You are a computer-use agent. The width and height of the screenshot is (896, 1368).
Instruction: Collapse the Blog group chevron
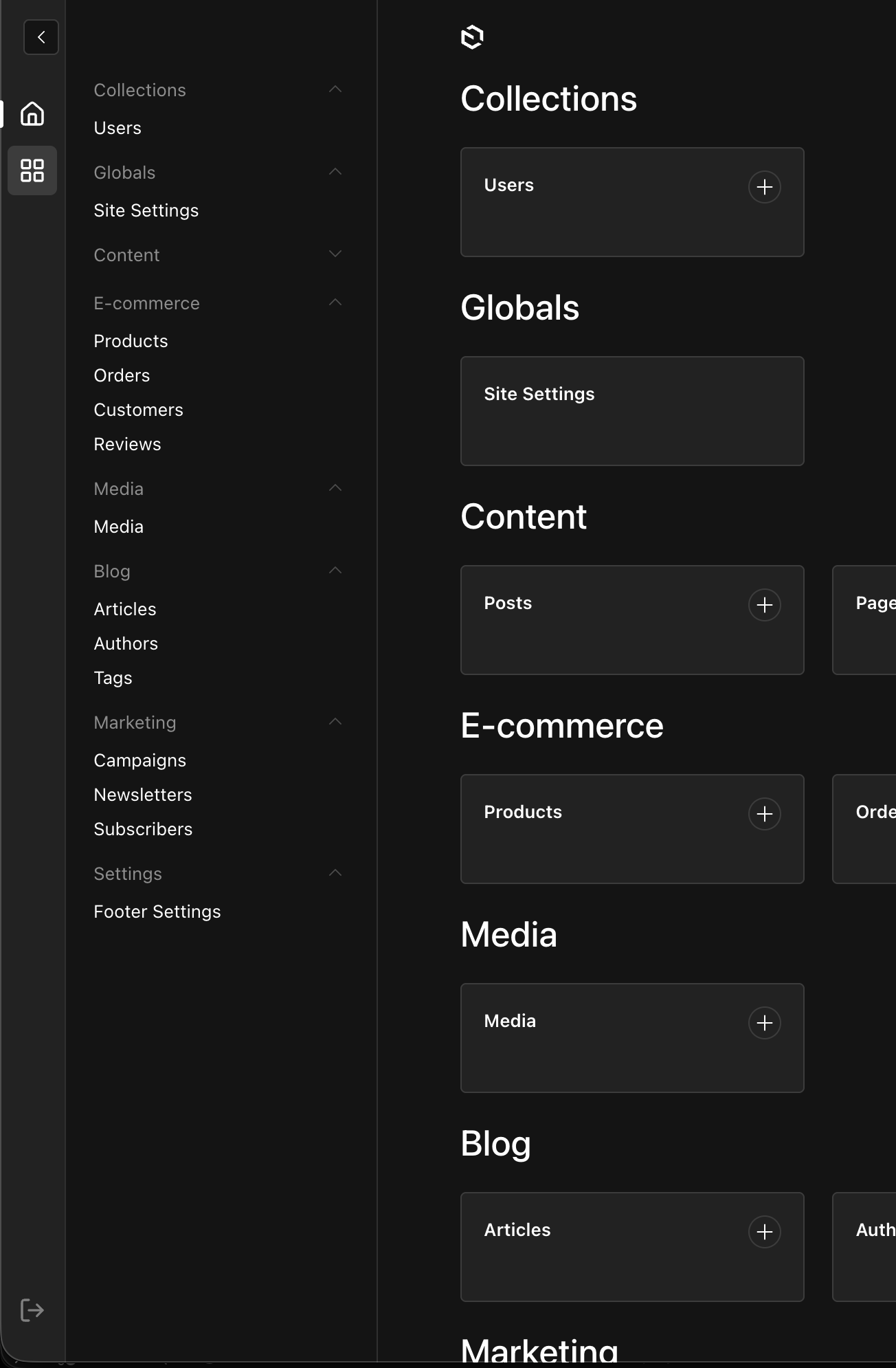(x=335, y=571)
